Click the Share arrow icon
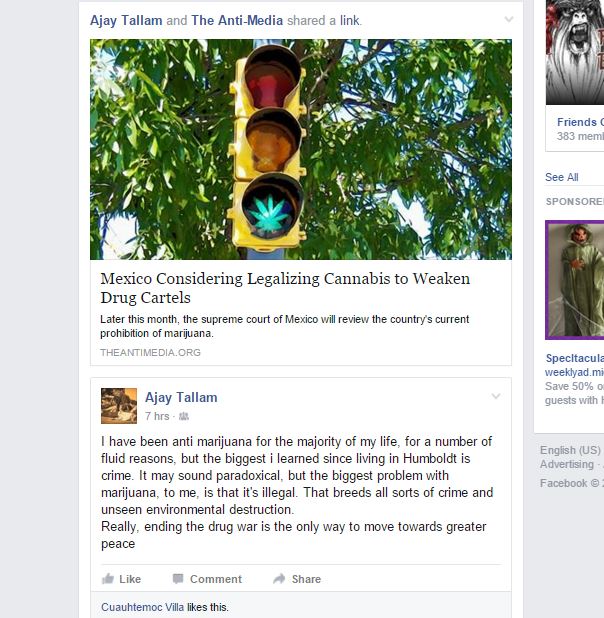Screen dimensions: 604x618 pyautogui.click(x=279, y=579)
